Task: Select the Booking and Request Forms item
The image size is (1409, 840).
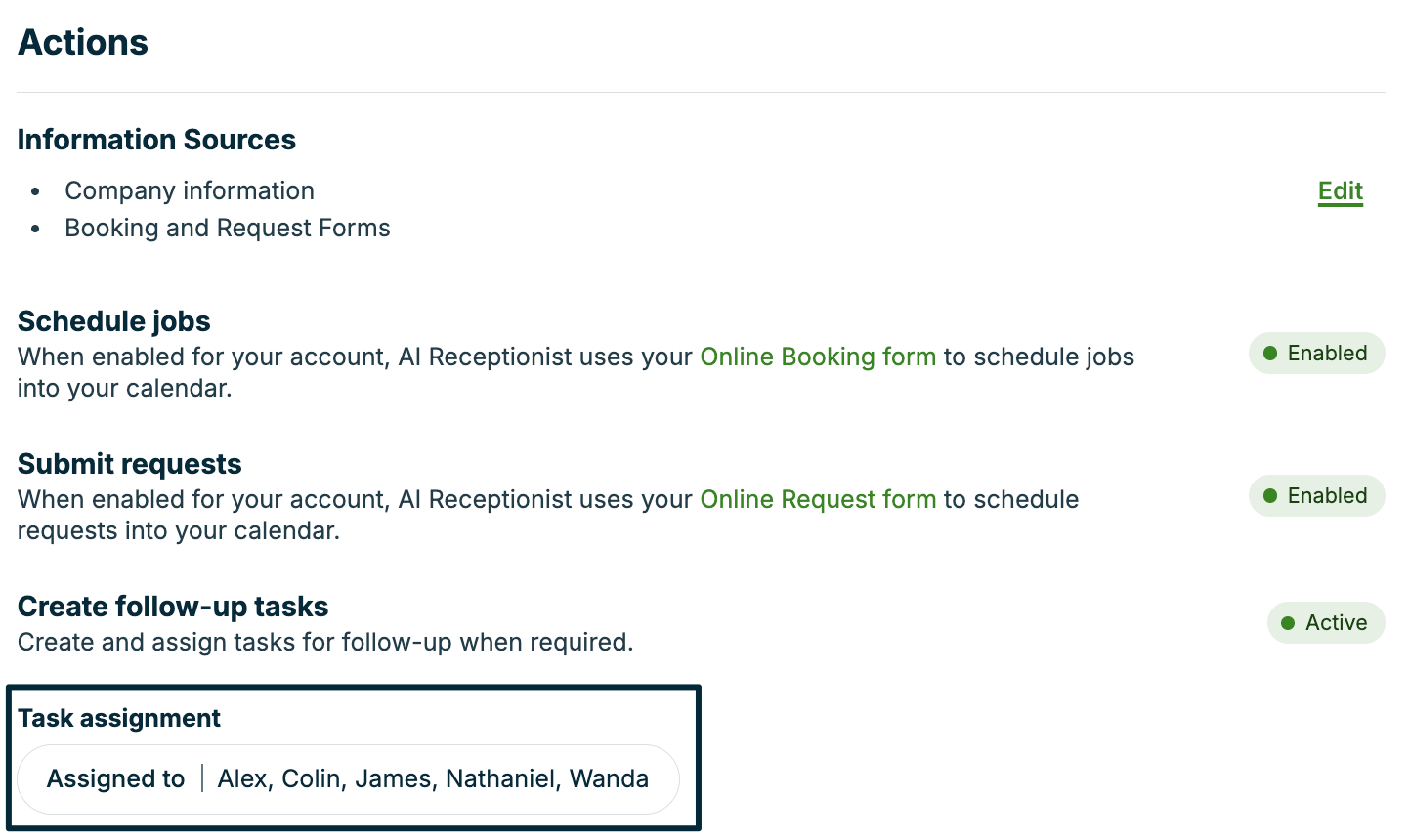Action: (228, 228)
